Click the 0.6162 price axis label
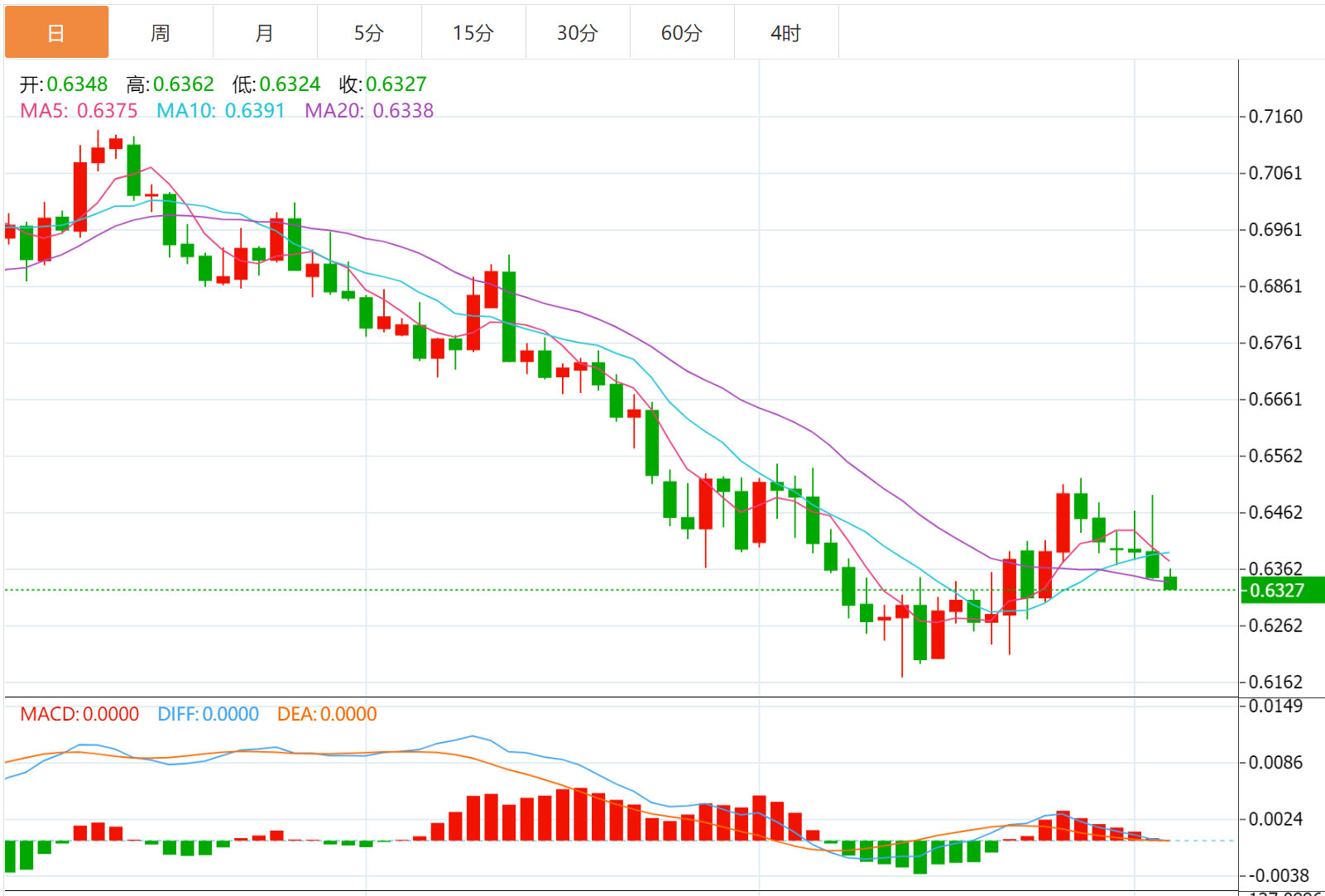Viewport: 1325px width, 896px height. coord(1275,683)
